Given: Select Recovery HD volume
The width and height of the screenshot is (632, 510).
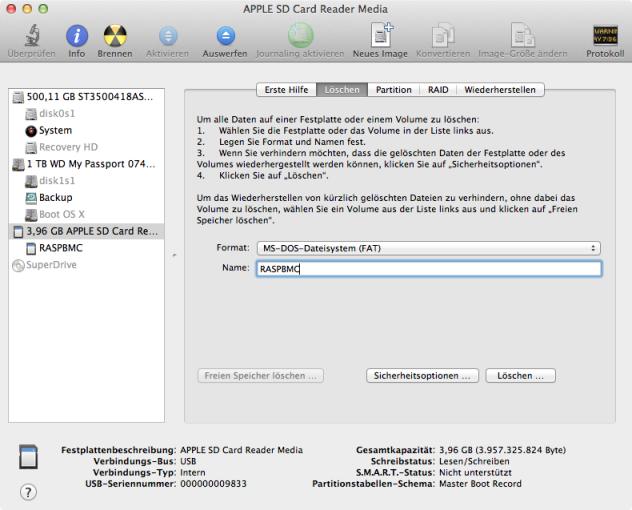Looking at the screenshot, I should [x=86, y=147].
